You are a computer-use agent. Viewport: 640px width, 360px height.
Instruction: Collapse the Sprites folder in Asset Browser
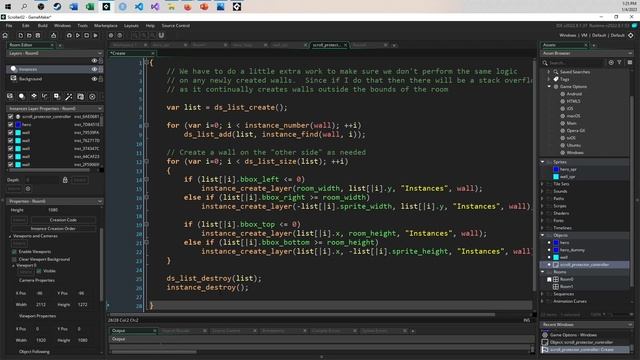point(543,162)
